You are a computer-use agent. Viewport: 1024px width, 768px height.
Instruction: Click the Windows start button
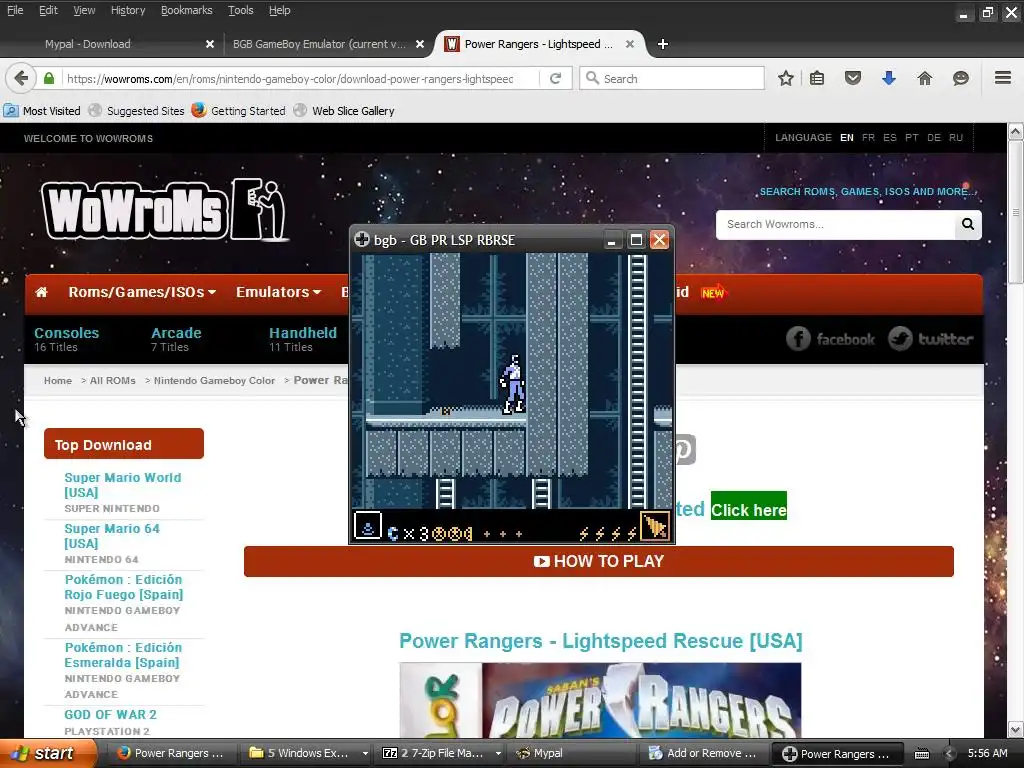(x=48, y=753)
